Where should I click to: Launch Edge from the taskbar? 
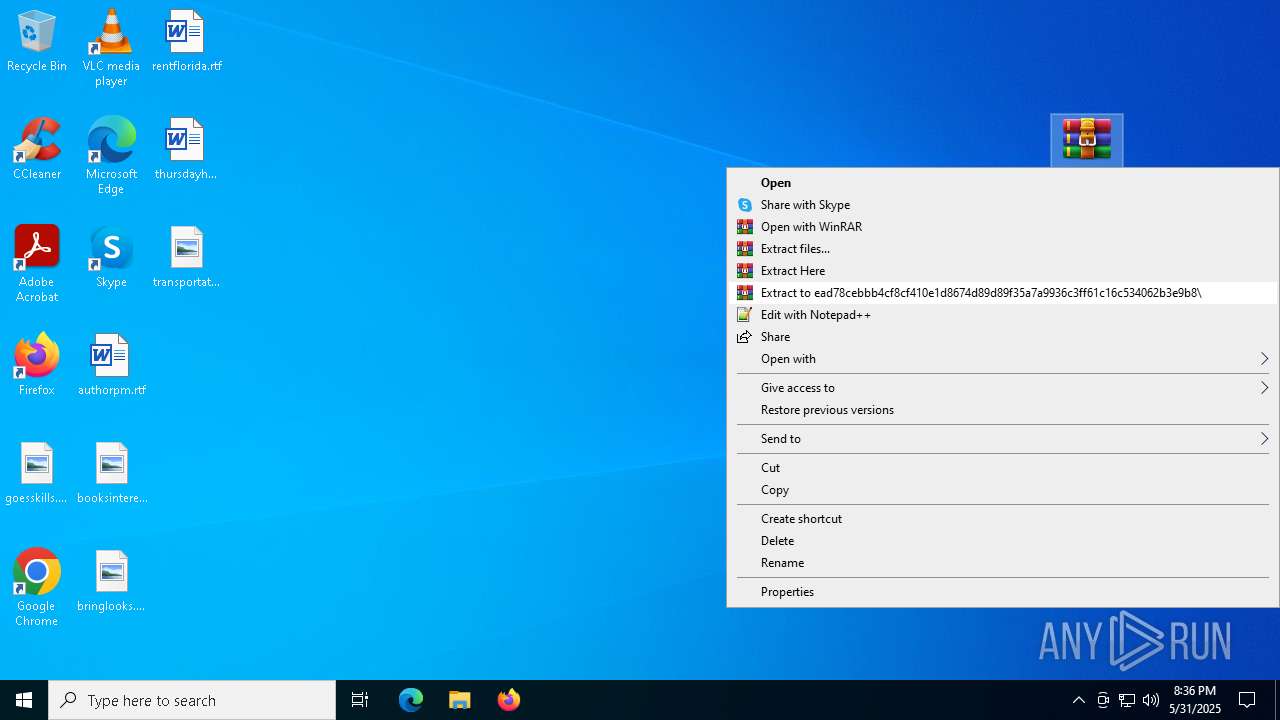[x=411, y=700]
